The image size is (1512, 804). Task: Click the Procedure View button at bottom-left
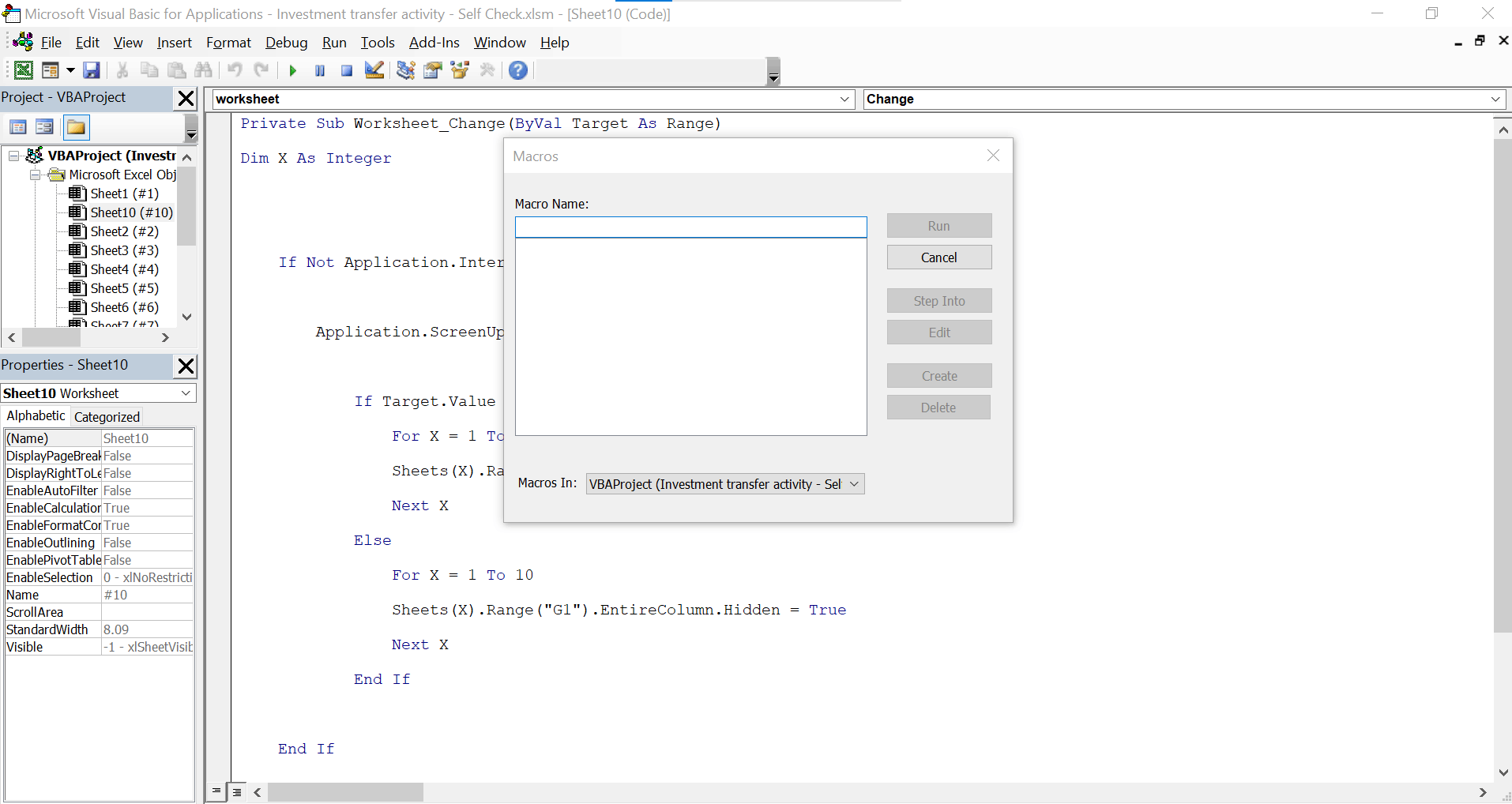(216, 791)
